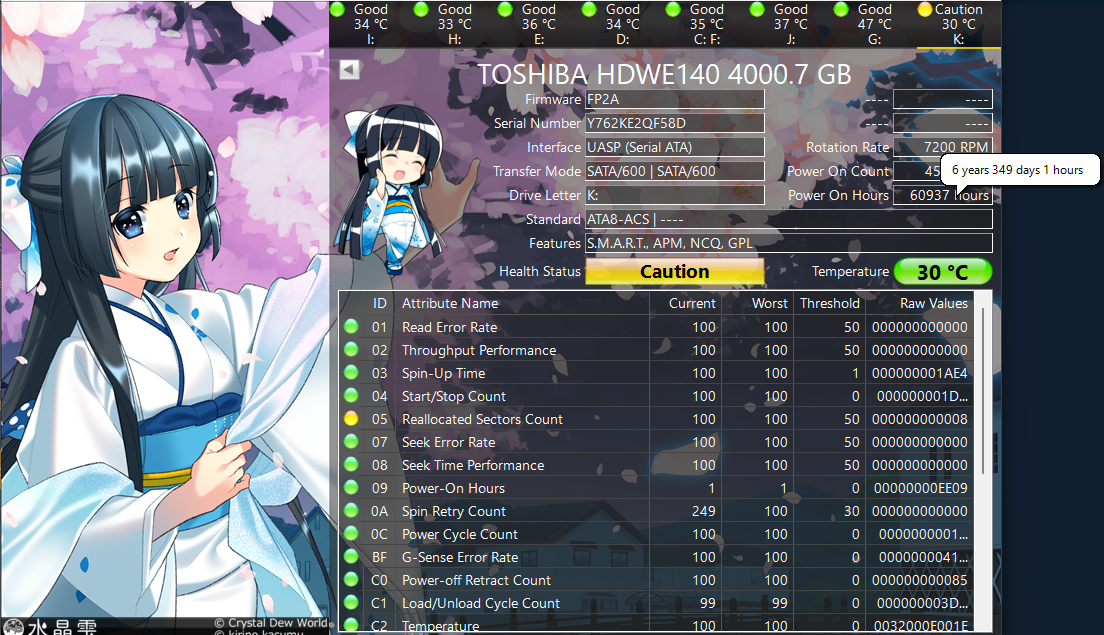This screenshot has width=1104, height=635.
Task: Click the Threshold column header
Action: (829, 303)
